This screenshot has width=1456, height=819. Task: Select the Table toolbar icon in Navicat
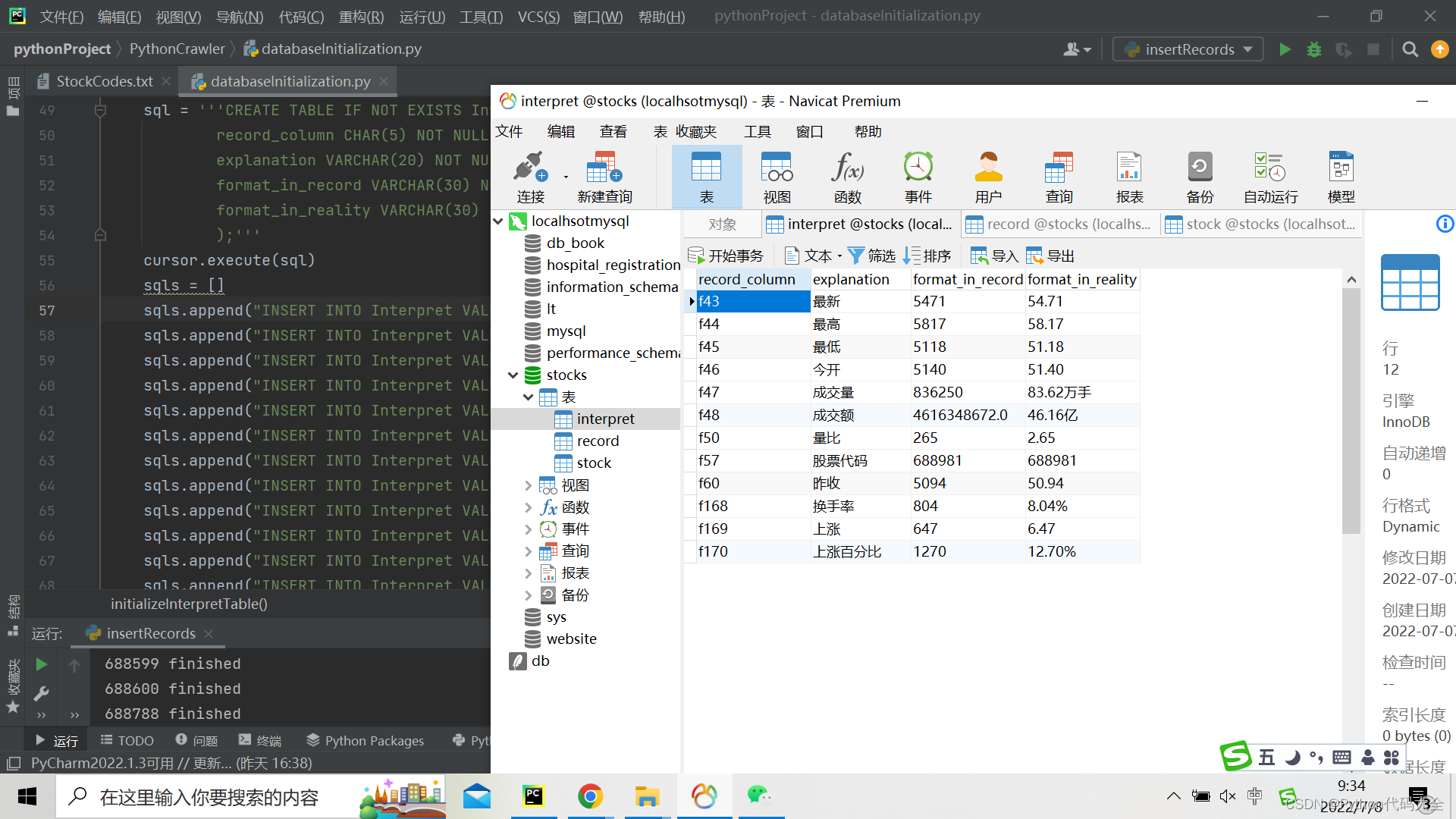click(706, 177)
